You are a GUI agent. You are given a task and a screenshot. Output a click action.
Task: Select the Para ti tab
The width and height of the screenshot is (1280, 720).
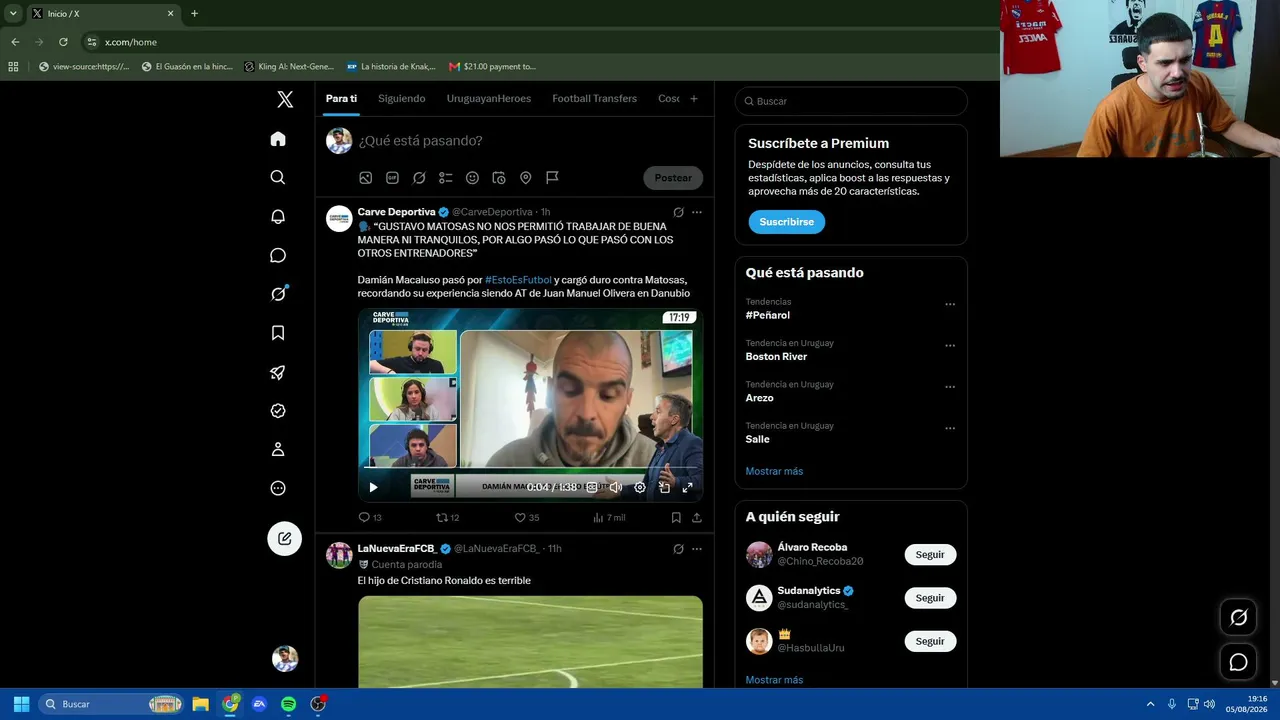(341, 99)
